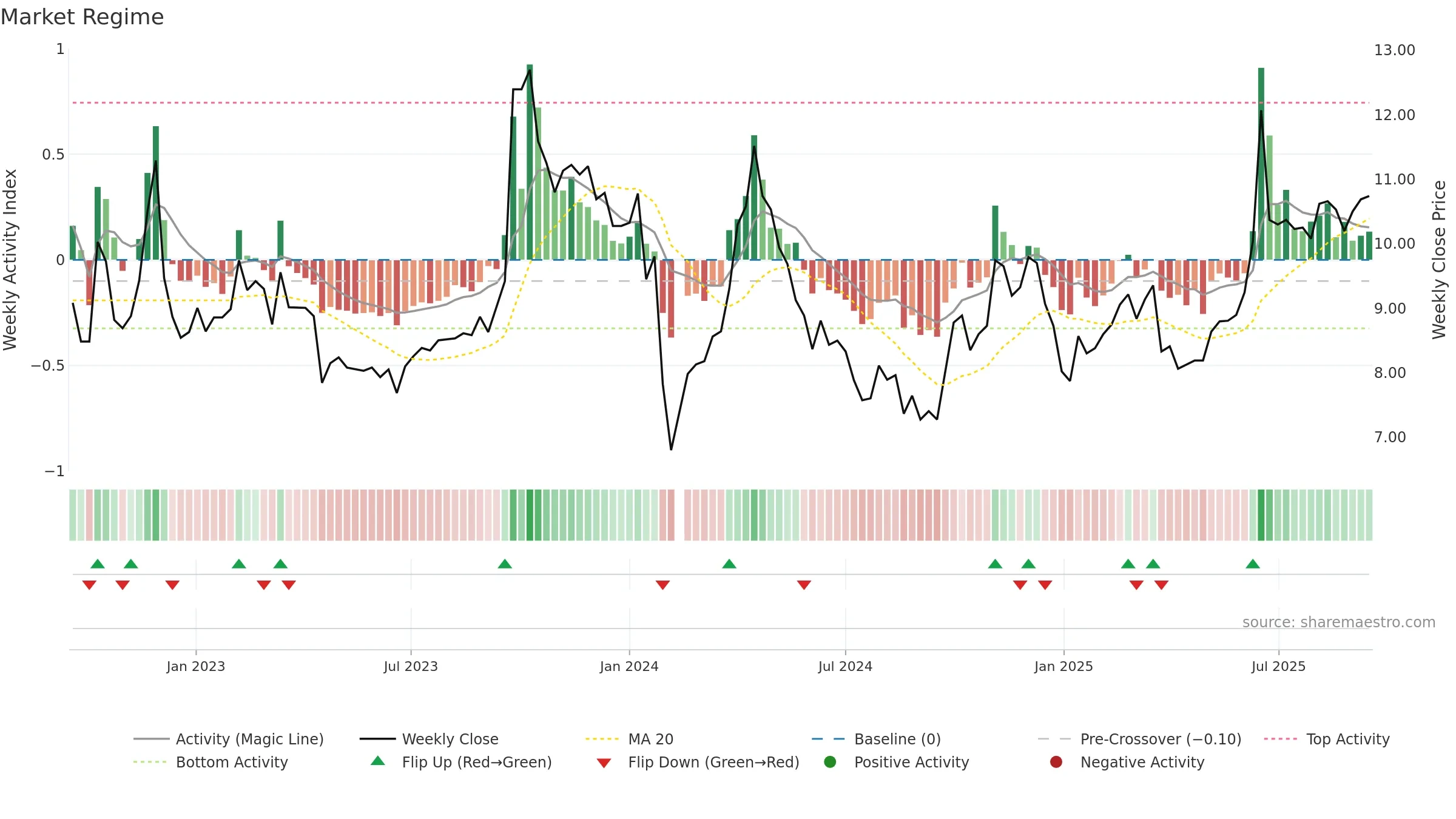Toggle Flip Down (Green→Red) legend entry
Screen dimensions: 1456x819
[x=698, y=762]
